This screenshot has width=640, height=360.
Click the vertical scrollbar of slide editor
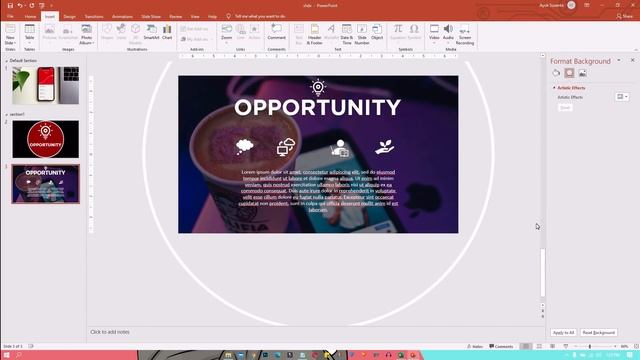point(542,273)
